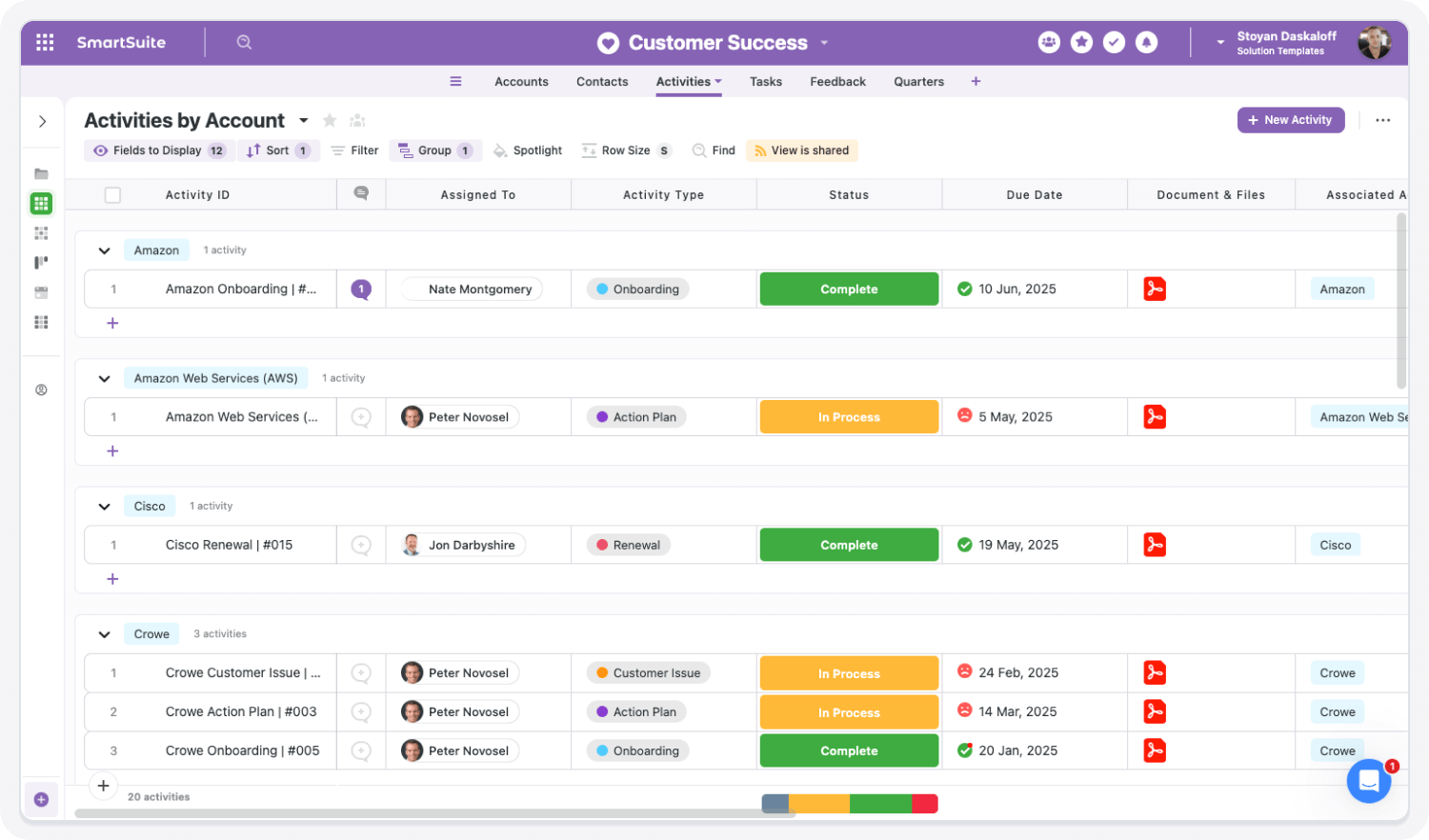Image resolution: width=1429 pixels, height=840 pixels.
Task: Click In Process status for Crowe Customer Issue
Action: point(849,673)
